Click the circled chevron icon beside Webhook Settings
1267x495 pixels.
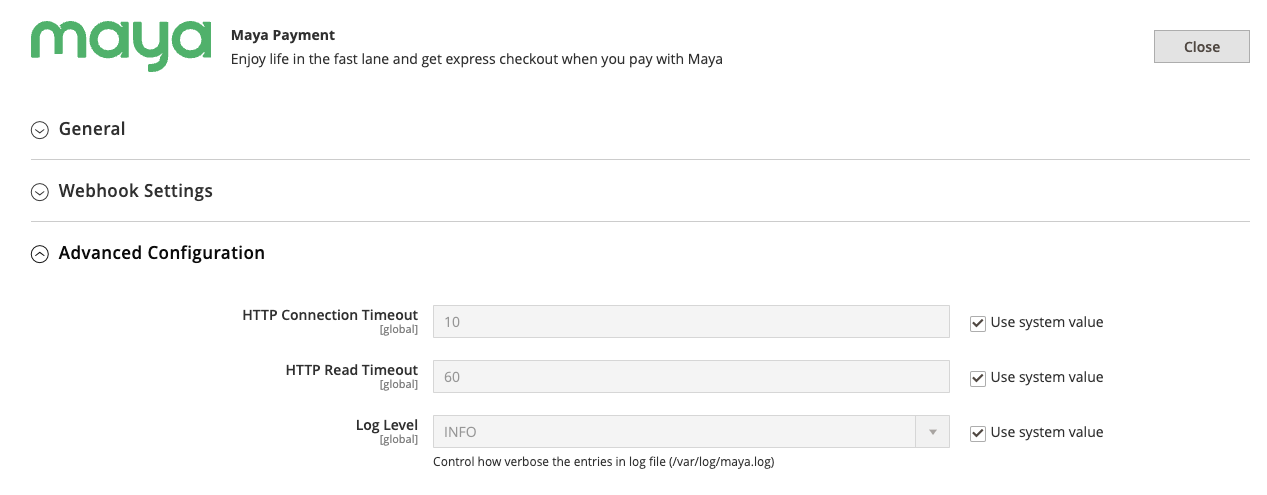[40, 192]
